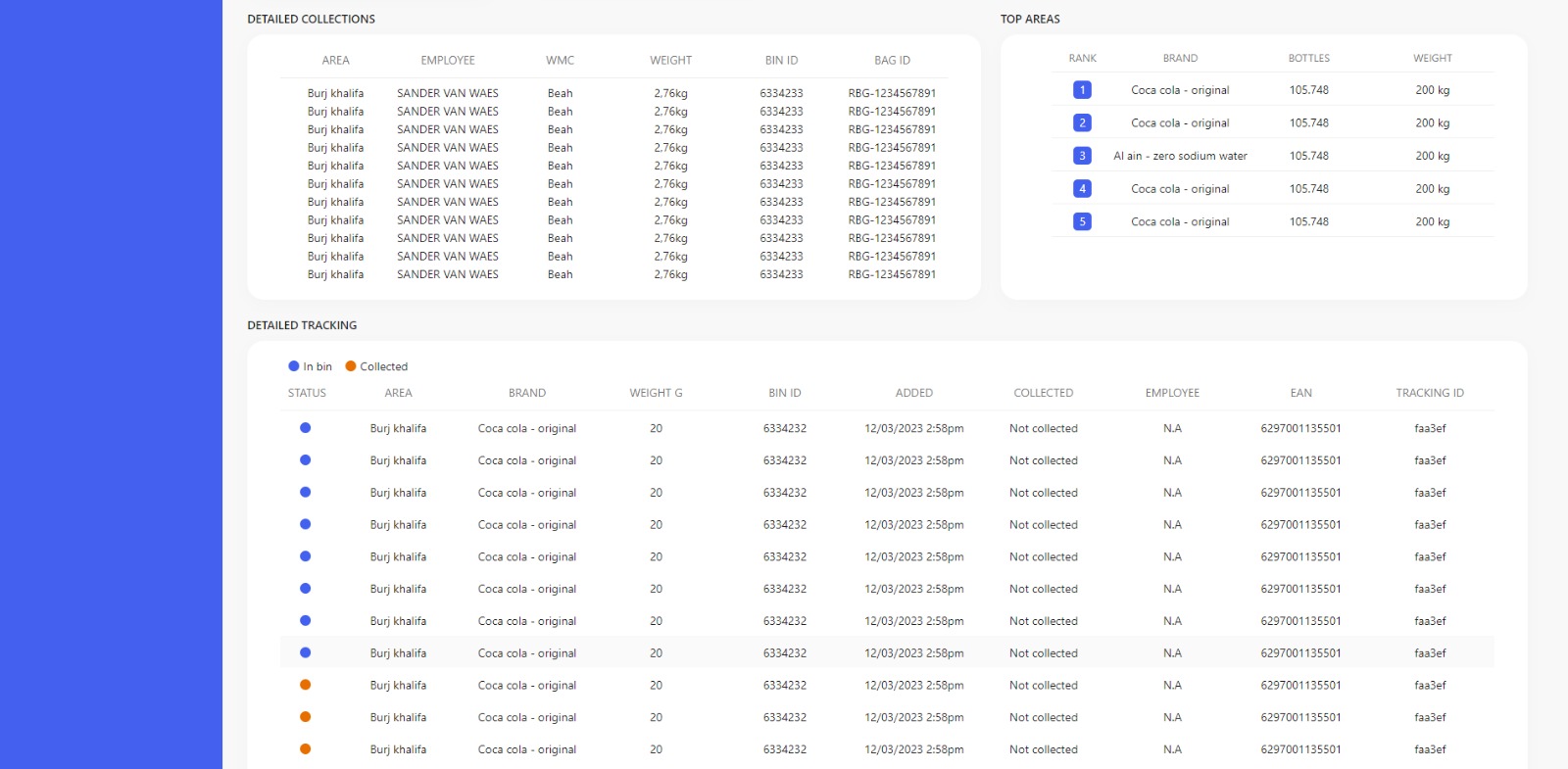The width and height of the screenshot is (1568, 769).
Task: Click the EAN column header
Action: [1300, 393]
